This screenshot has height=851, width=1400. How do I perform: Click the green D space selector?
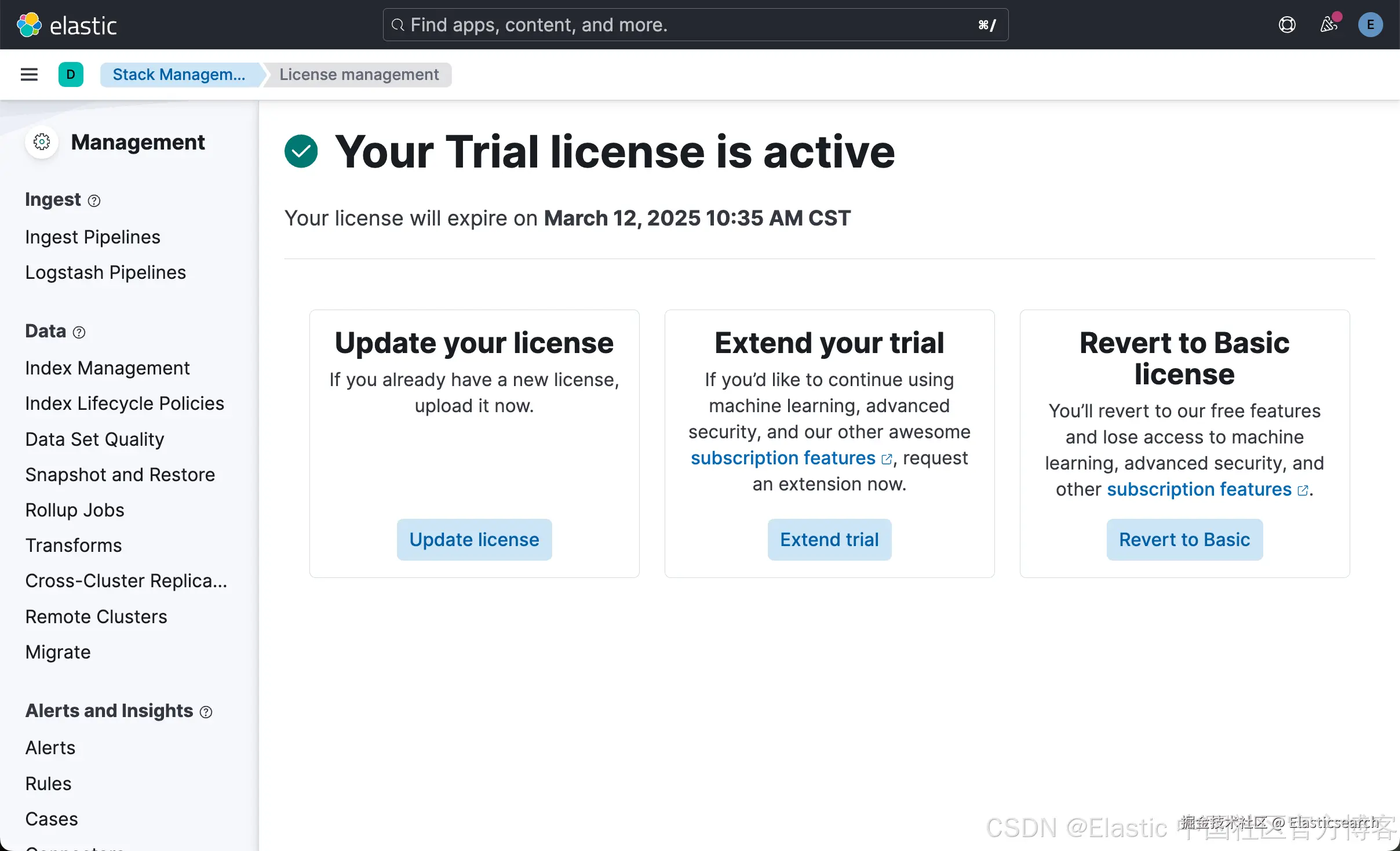pos(71,74)
